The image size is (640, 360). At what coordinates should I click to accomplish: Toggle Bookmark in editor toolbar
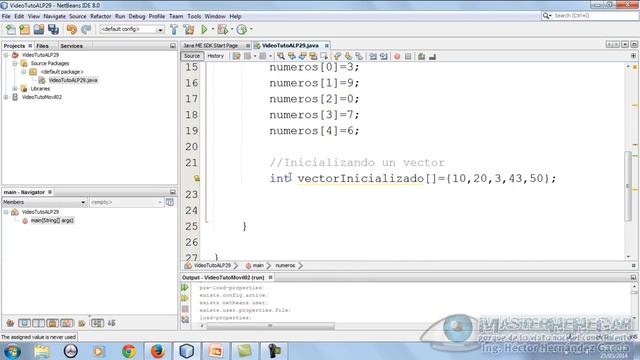pyautogui.click(x=359, y=56)
